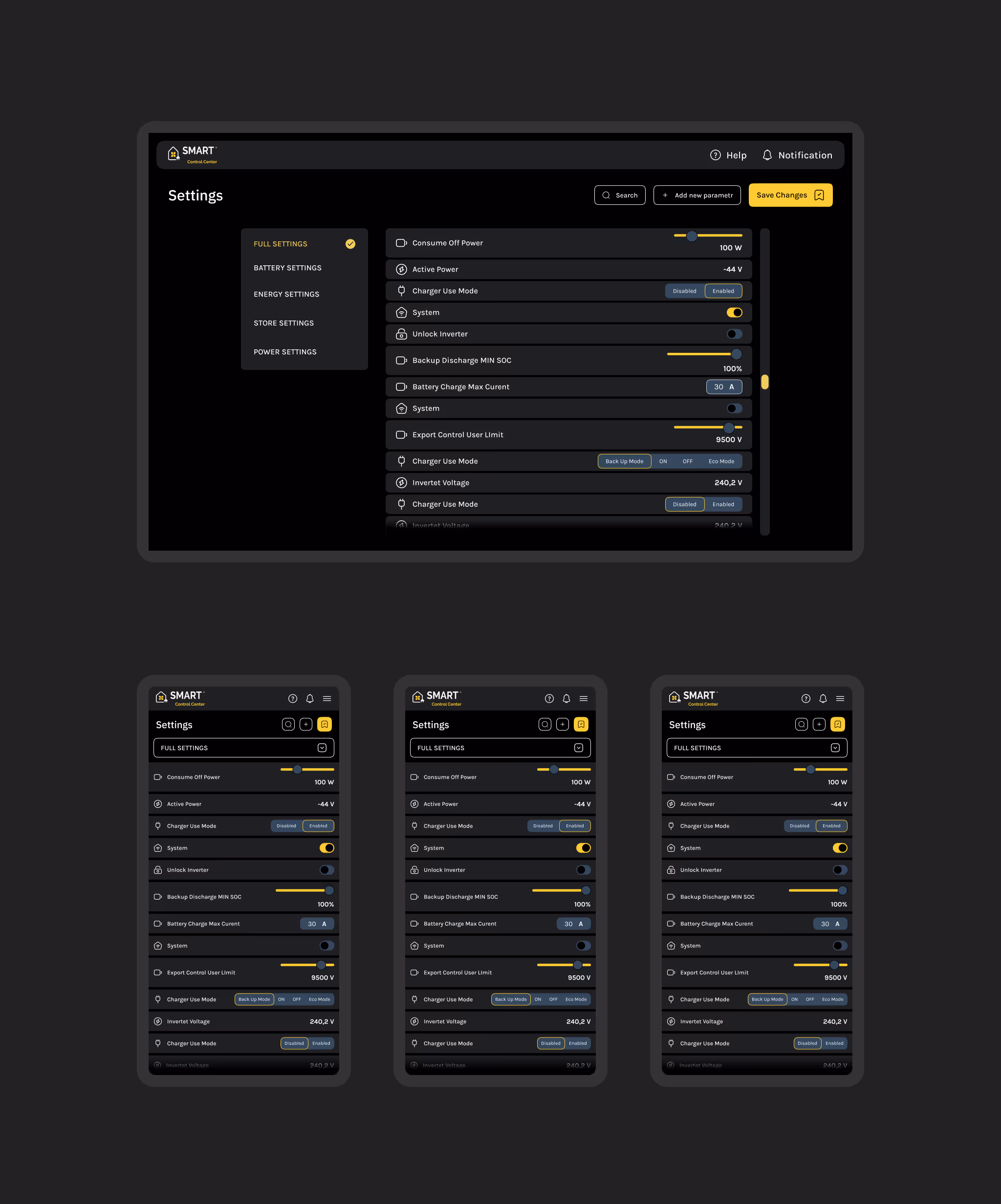Image resolution: width=1001 pixels, height=1204 pixels.
Task: Click search icon in middle phone mockup
Action: pos(545,724)
